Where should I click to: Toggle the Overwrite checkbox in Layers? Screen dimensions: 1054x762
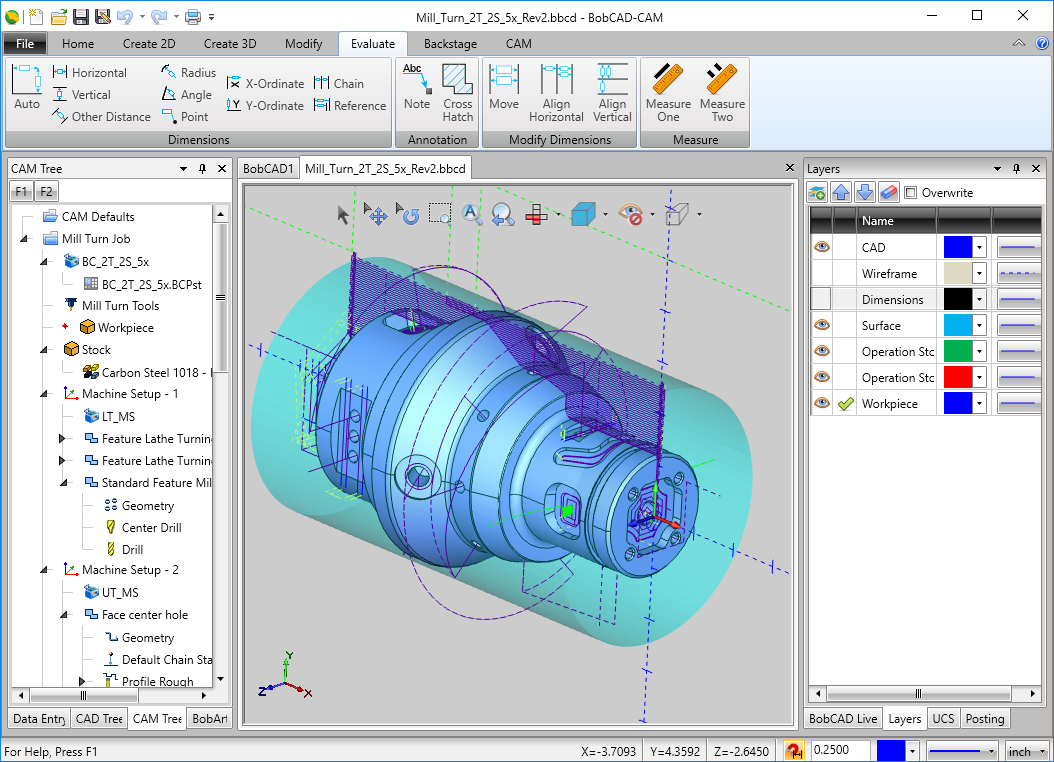pyautogui.click(x=910, y=193)
